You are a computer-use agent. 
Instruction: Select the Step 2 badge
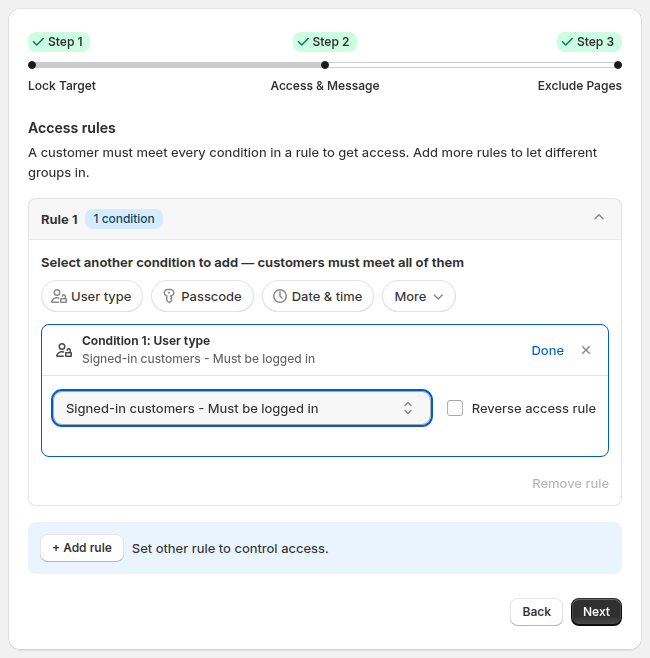(x=325, y=42)
